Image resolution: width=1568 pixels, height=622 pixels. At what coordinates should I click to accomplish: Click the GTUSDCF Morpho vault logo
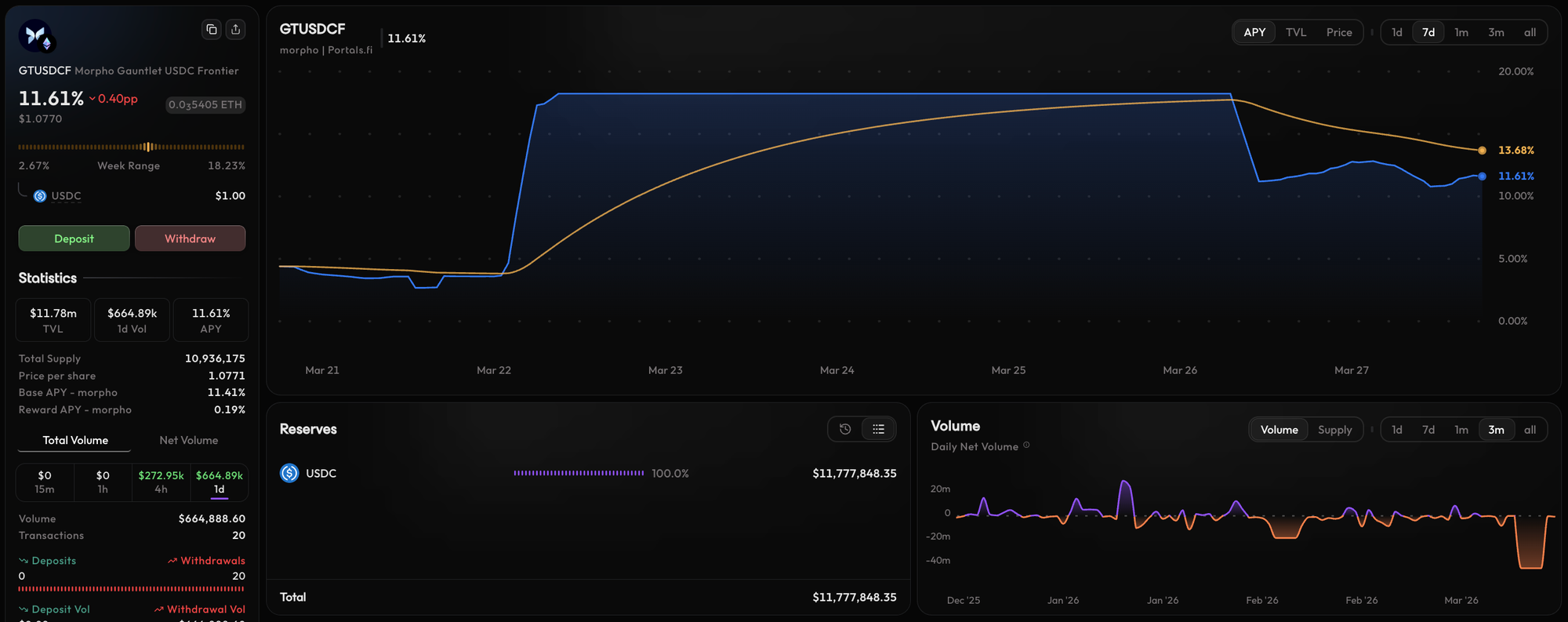coord(36,35)
